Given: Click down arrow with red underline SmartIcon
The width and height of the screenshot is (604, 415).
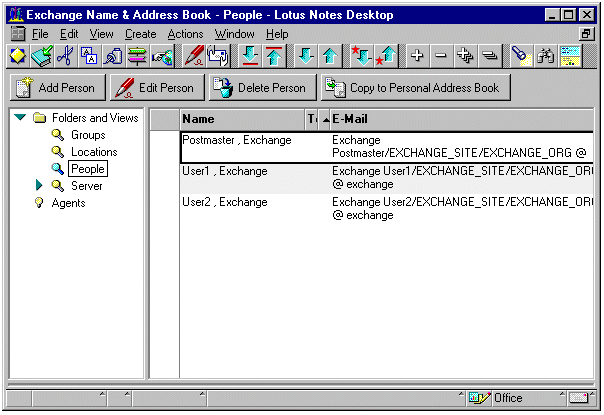Looking at the screenshot, I should 250,56.
